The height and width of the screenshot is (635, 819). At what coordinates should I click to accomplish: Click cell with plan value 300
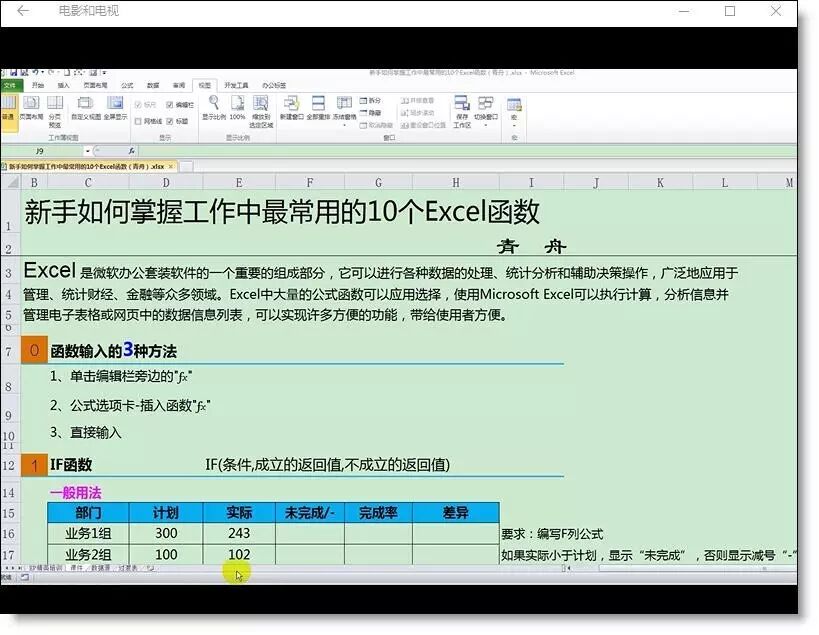tap(166, 533)
